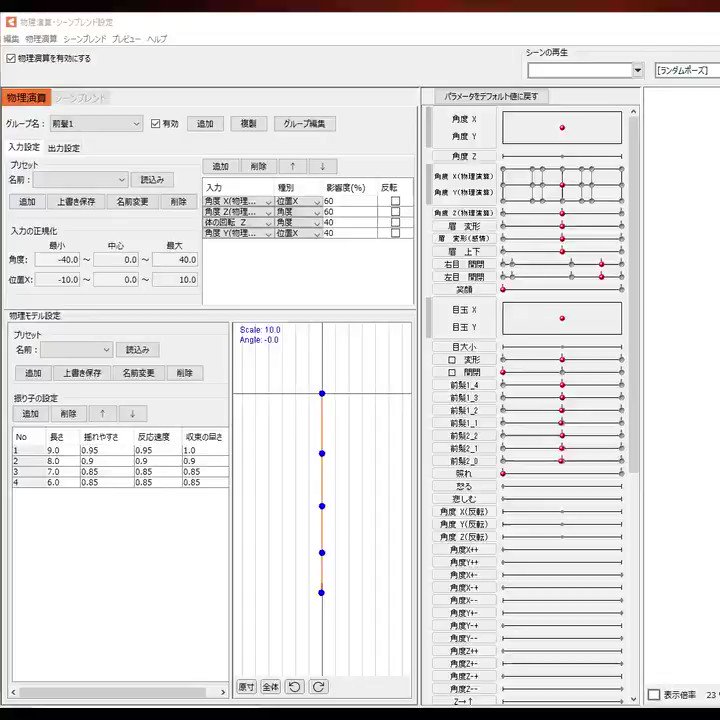Open the 物理モデル設定 preset 名前 dropdown
Viewport: 720px width, 720px height.
(76, 350)
